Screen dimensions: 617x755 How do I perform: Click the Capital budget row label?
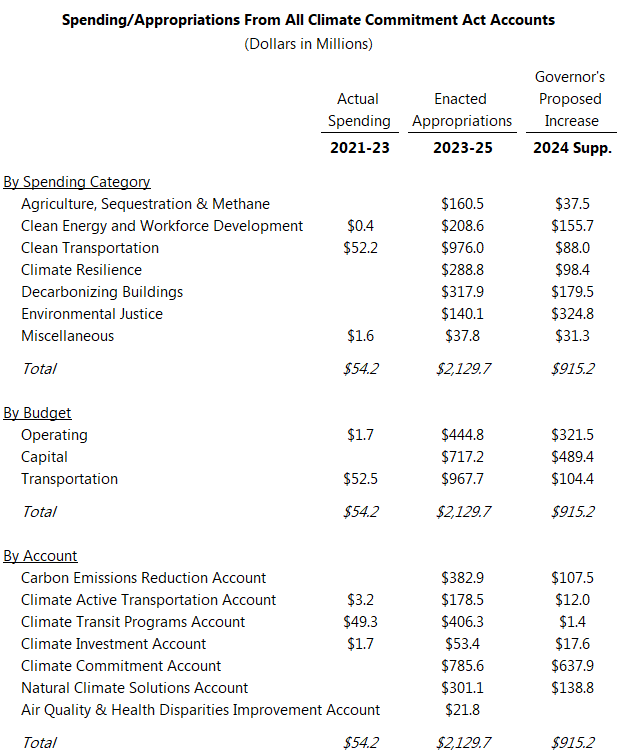point(45,457)
